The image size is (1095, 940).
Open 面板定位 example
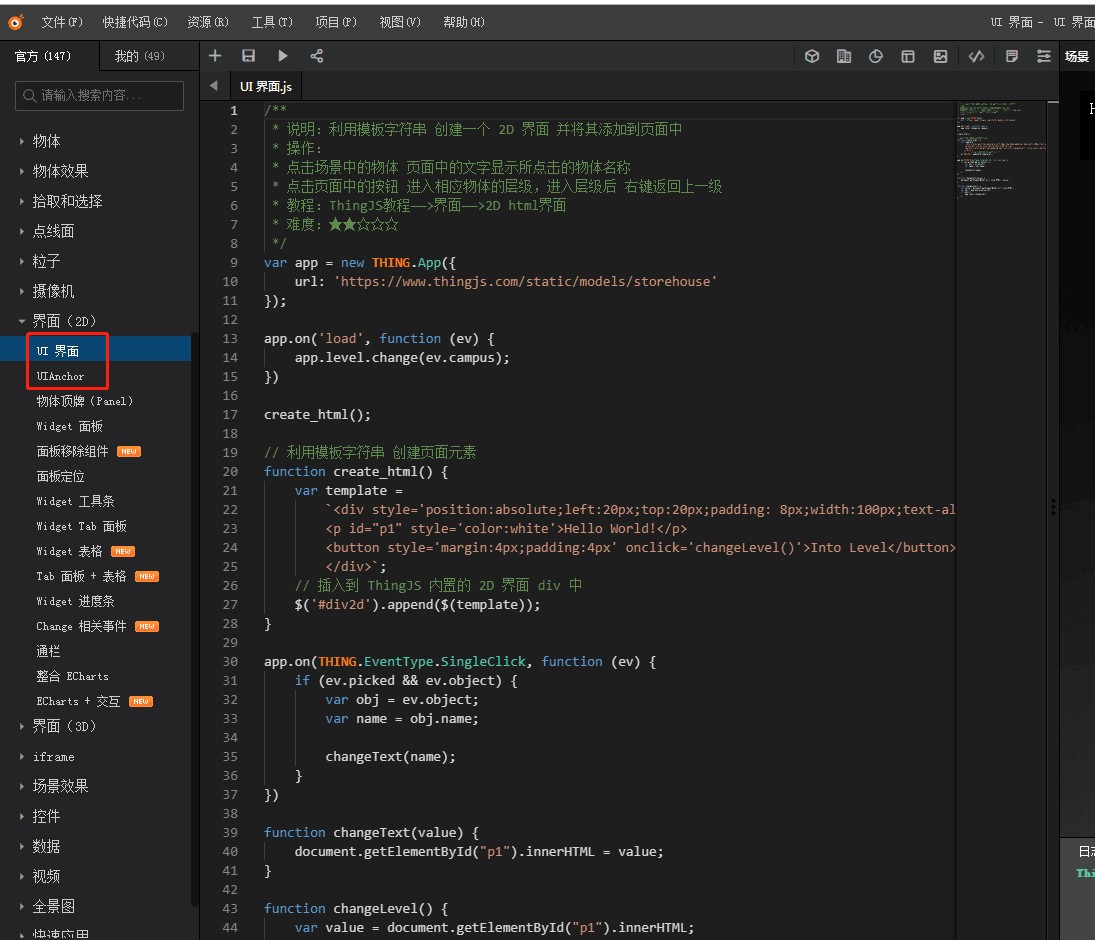pos(60,476)
